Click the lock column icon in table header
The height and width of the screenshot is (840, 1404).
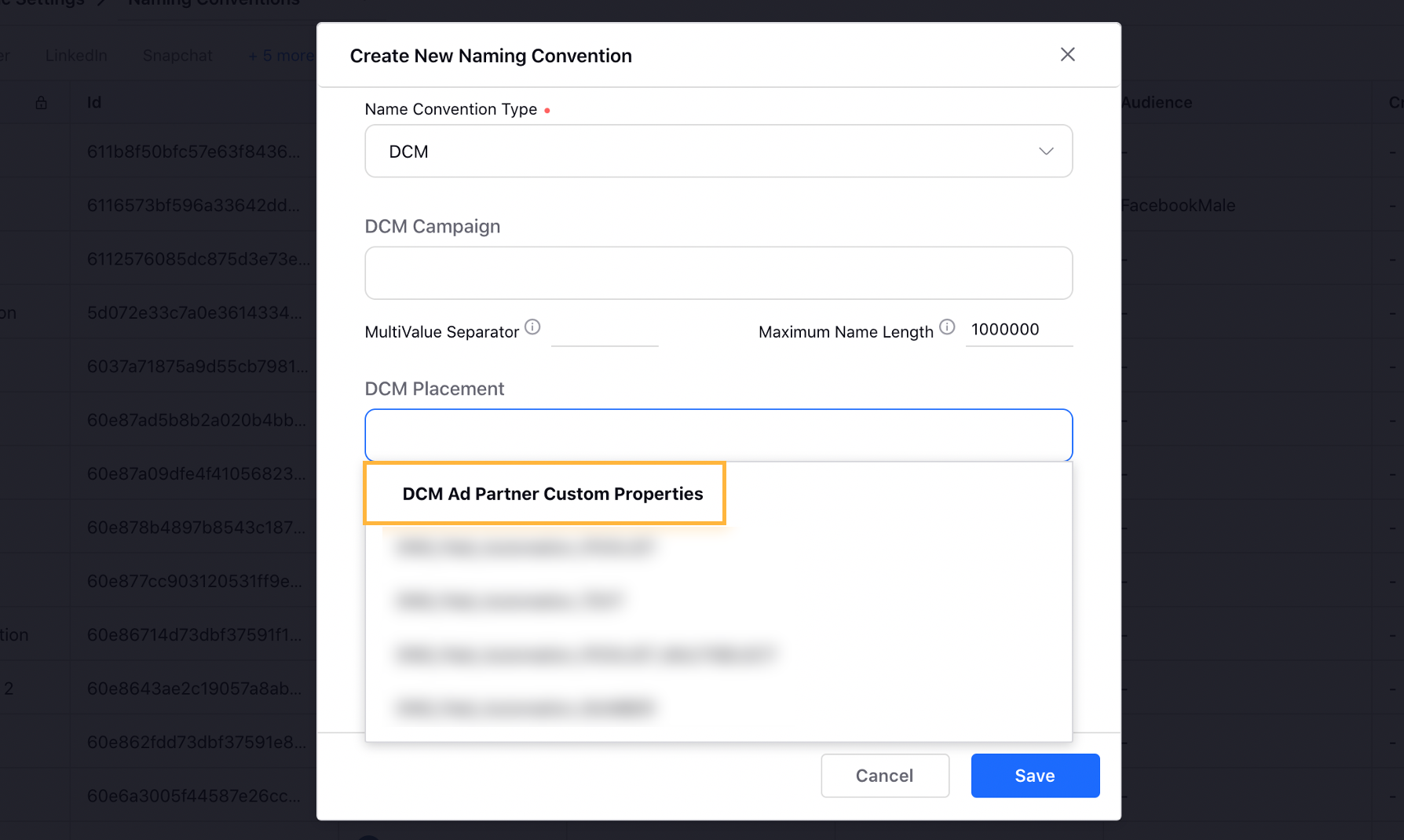point(41,103)
